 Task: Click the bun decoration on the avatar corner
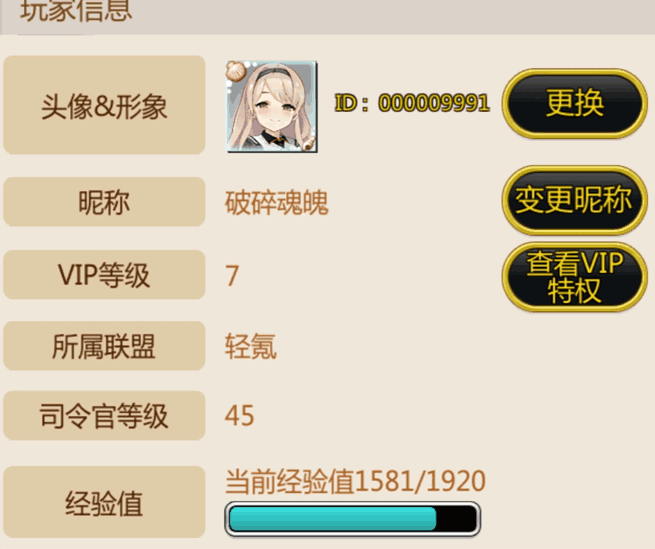click(x=237, y=71)
